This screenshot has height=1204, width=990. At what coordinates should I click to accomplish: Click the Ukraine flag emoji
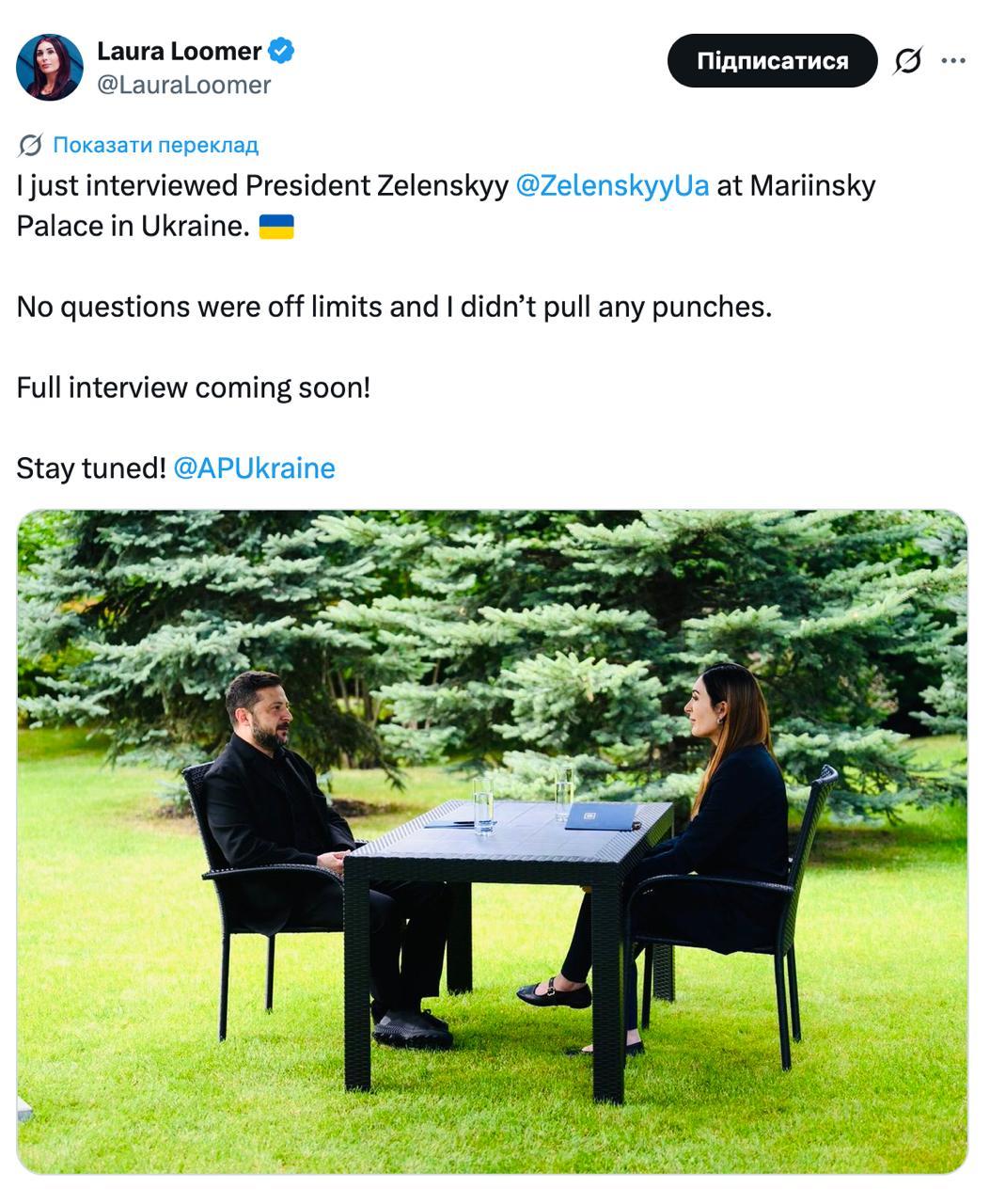tap(276, 227)
